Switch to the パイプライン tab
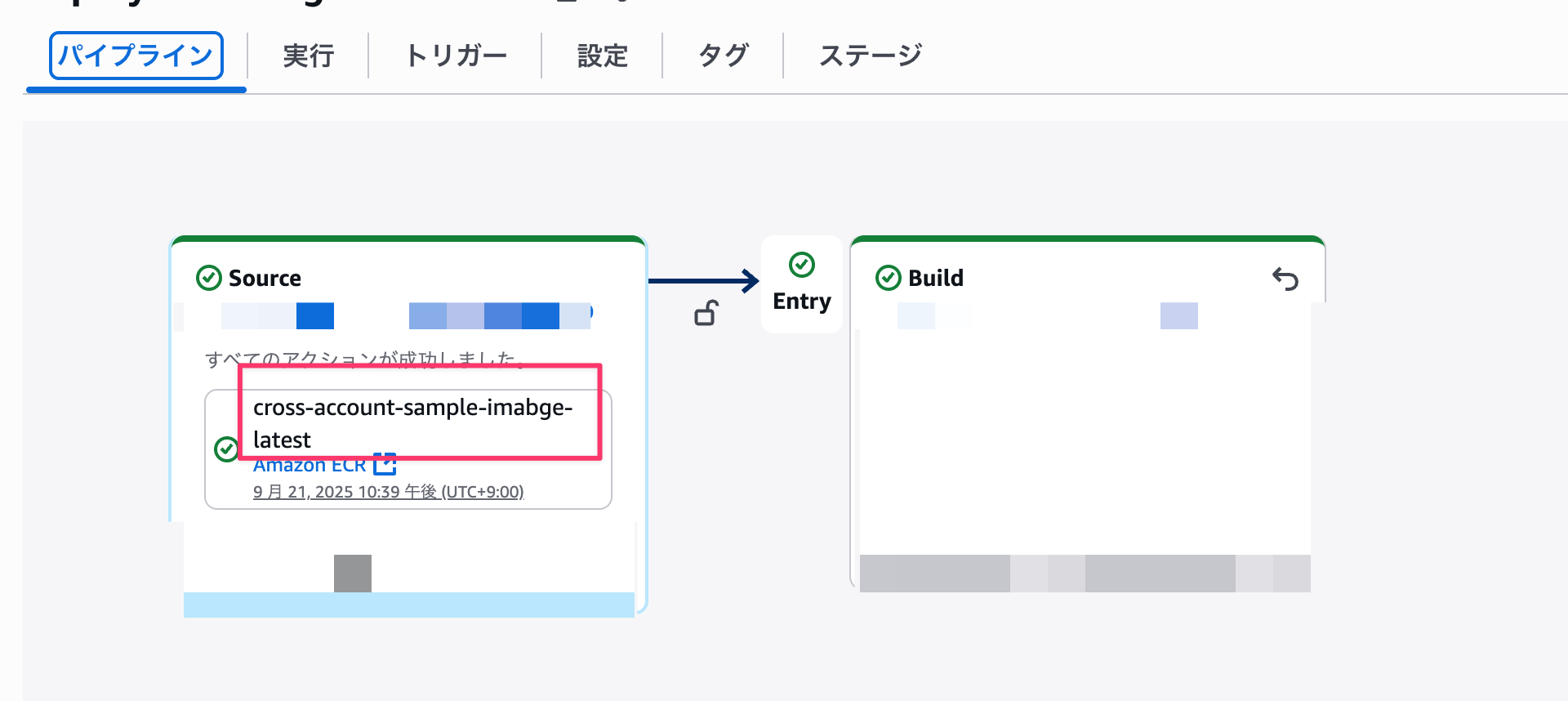This screenshot has width=1568, height=701. click(x=136, y=56)
